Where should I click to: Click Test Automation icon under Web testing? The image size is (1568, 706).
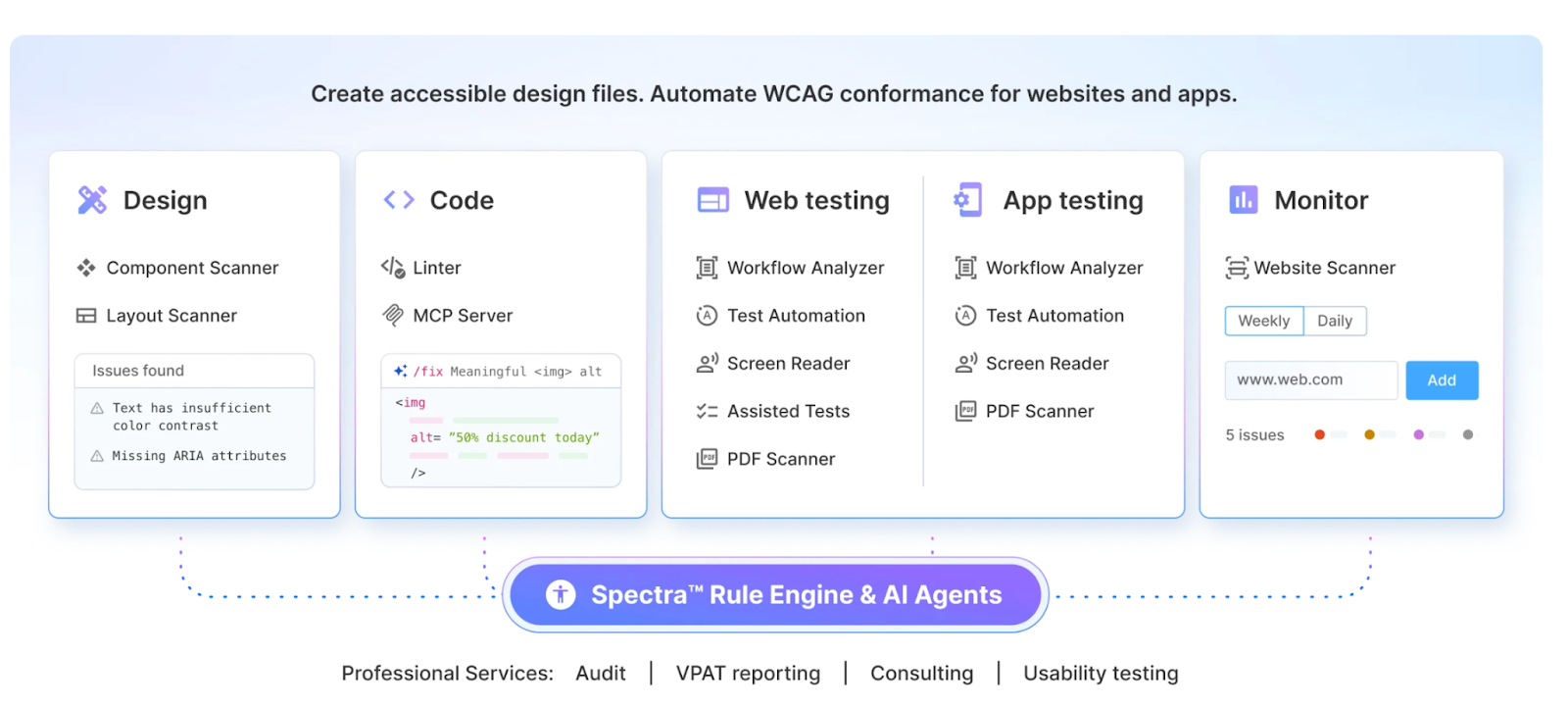707,316
